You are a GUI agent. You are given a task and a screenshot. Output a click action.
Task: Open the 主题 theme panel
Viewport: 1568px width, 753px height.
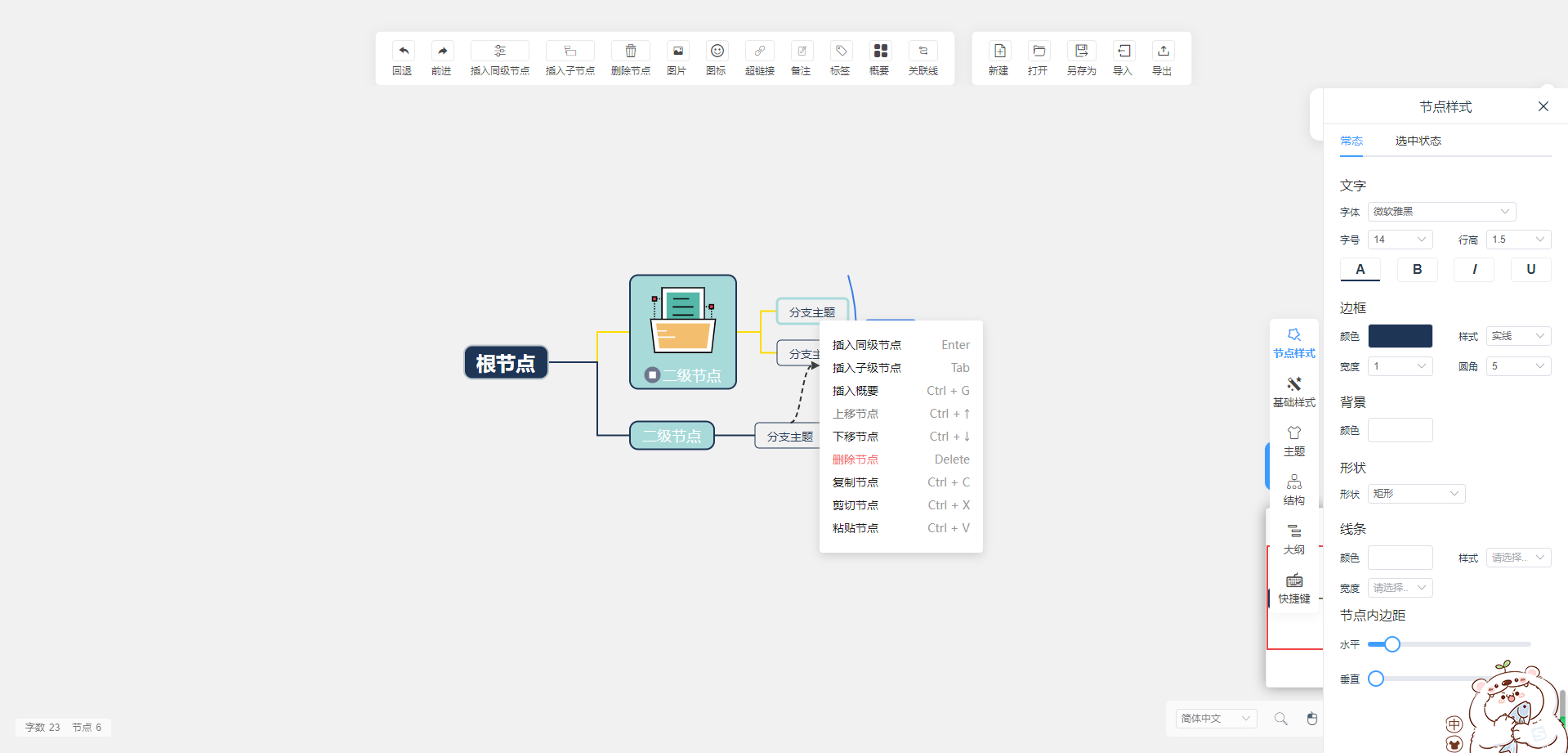coord(1293,441)
